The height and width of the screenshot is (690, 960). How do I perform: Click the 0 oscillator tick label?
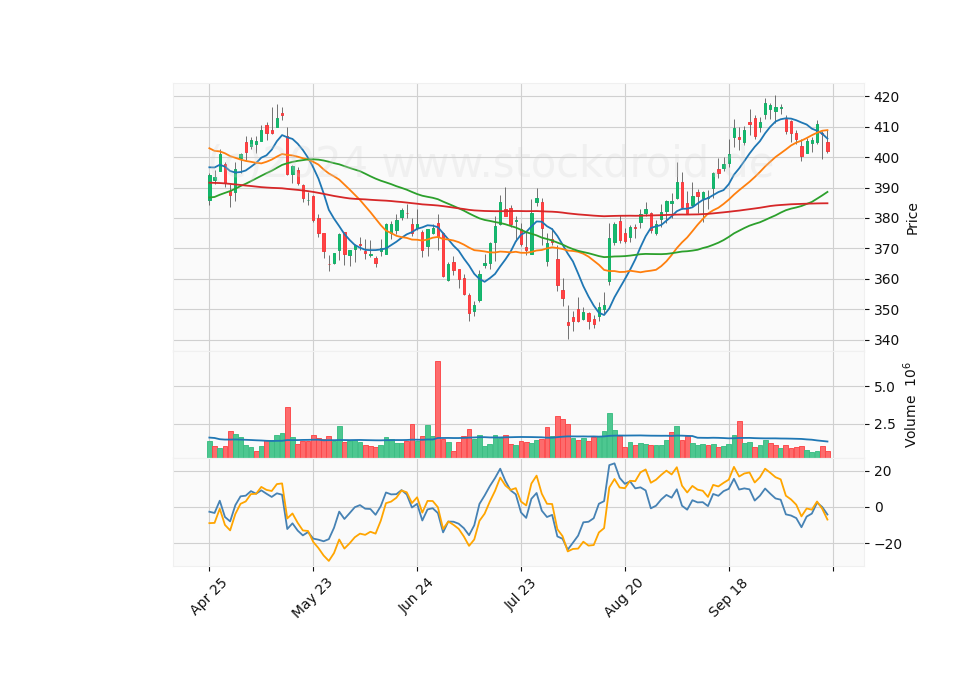pos(879,508)
